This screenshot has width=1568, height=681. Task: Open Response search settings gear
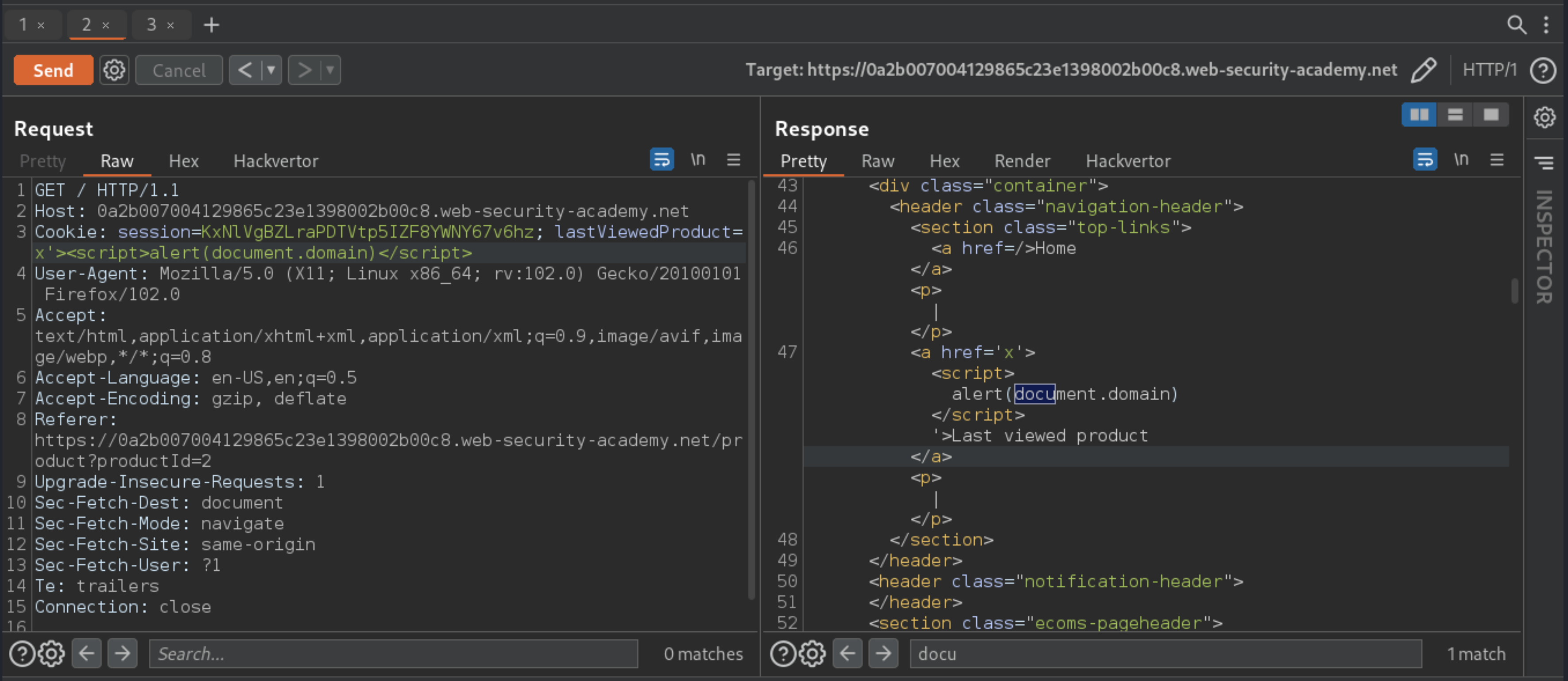[x=813, y=654]
